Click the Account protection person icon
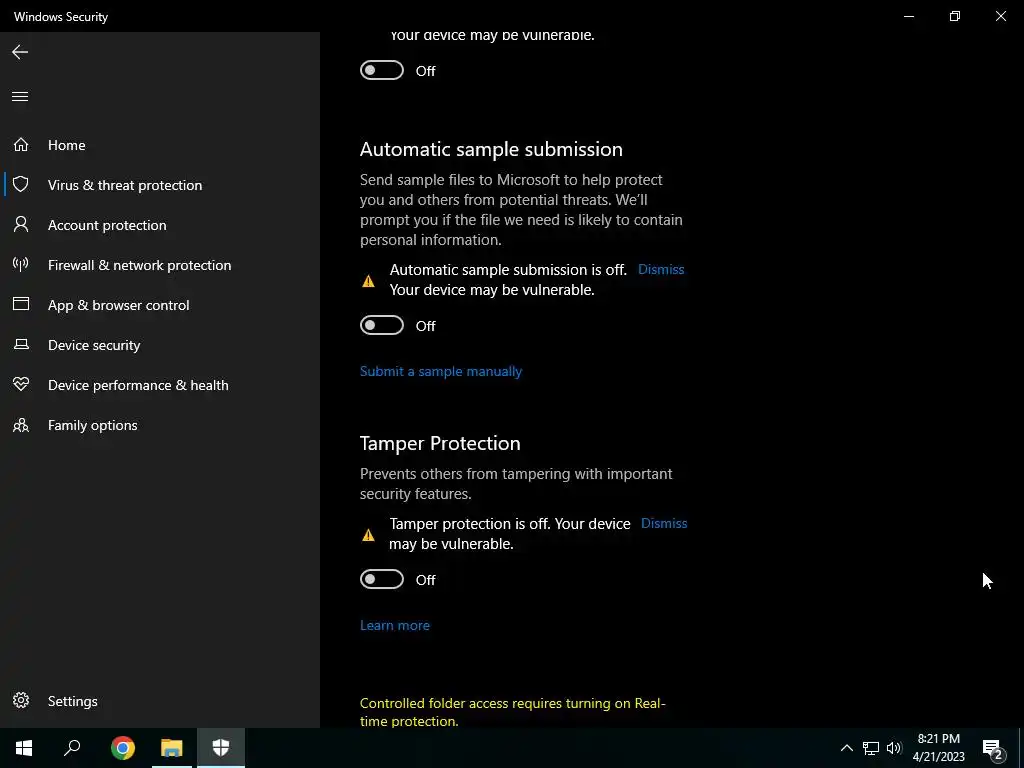This screenshot has width=1024, height=768. [x=21, y=225]
